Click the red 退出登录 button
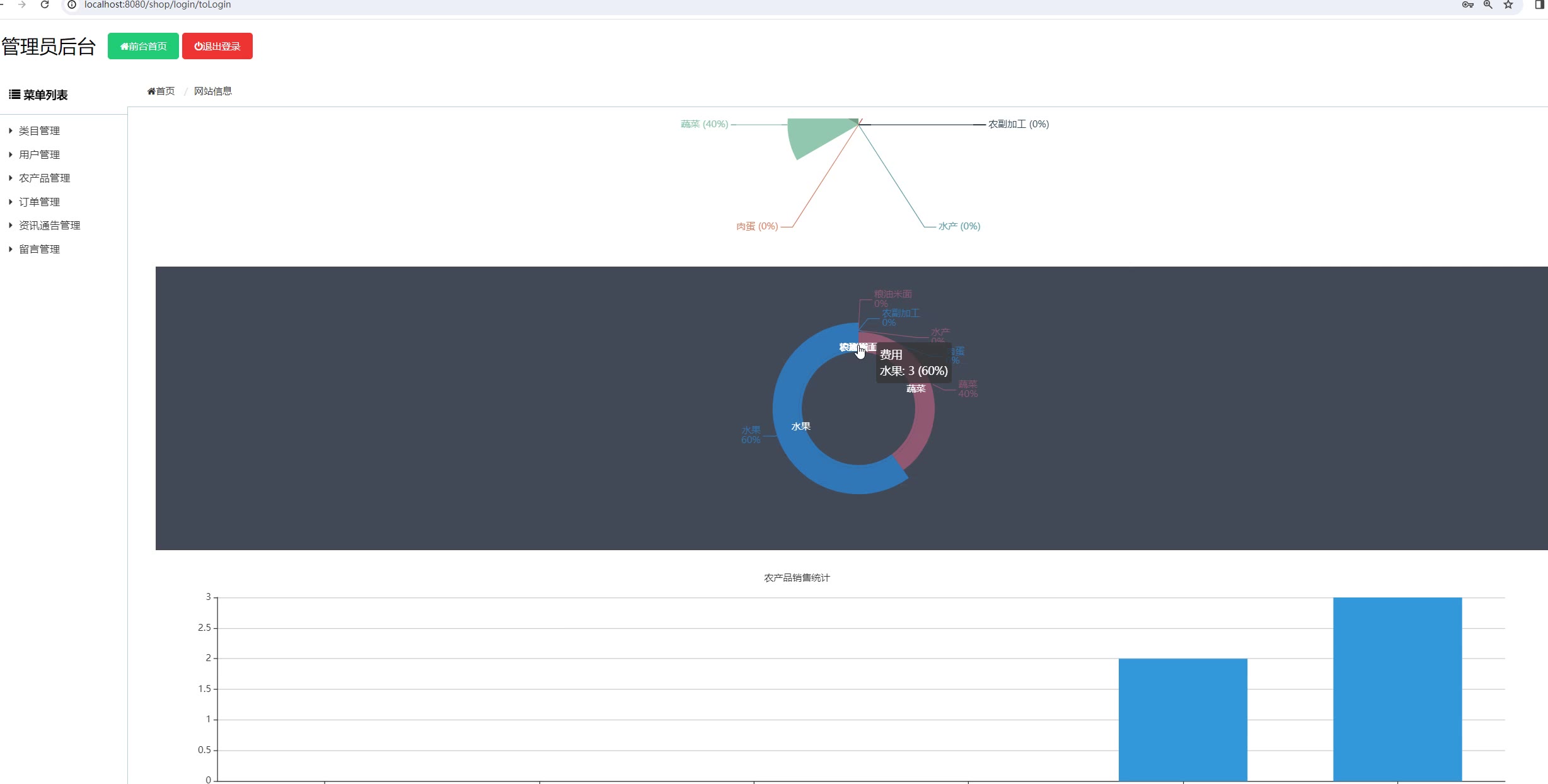 pos(217,46)
